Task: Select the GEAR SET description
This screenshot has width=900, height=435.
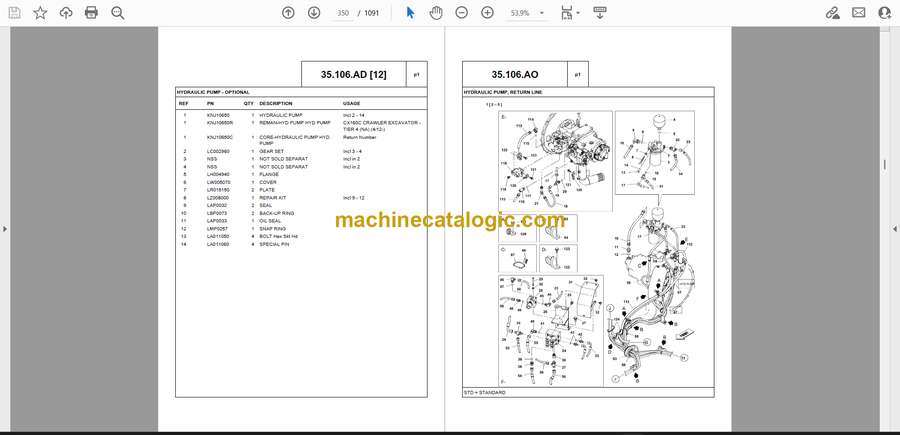Action: pos(269,151)
